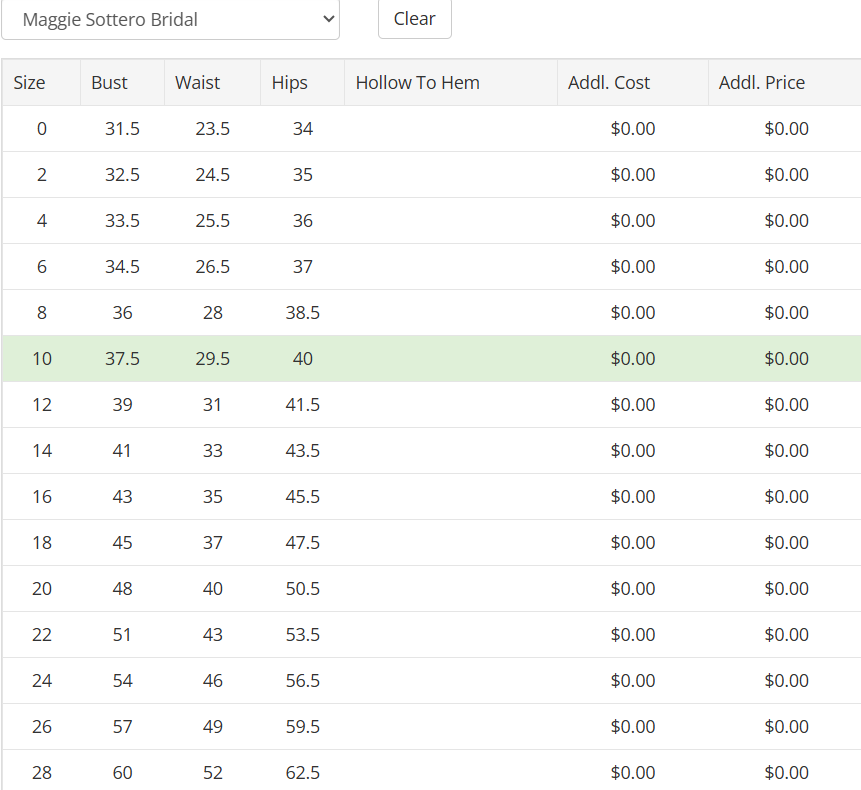The width and height of the screenshot is (861, 790).
Task: Click the Addl. Price column header
Action: [785, 82]
